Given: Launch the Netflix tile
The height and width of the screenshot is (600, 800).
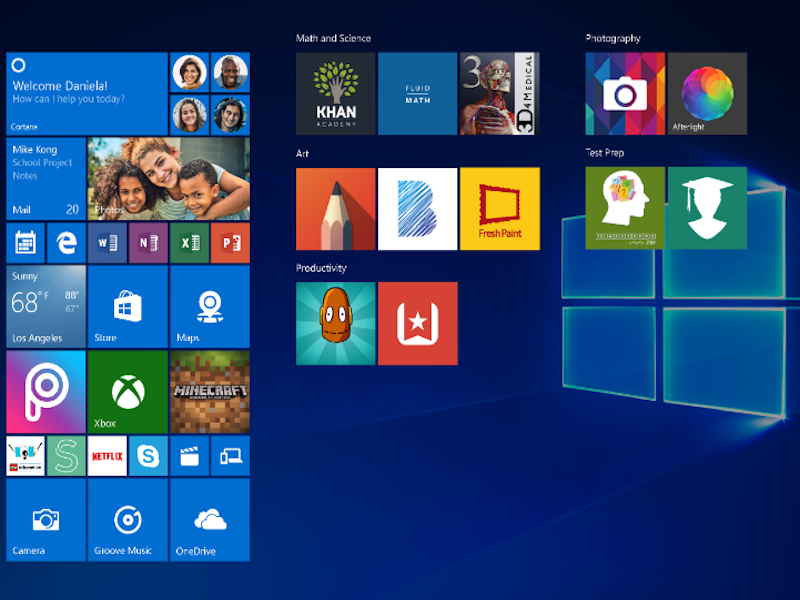Looking at the screenshot, I should (107, 456).
